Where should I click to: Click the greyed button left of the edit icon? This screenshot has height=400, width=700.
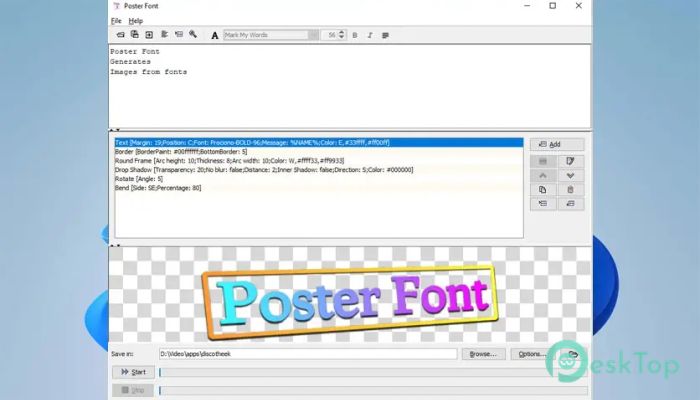coord(543,161)
